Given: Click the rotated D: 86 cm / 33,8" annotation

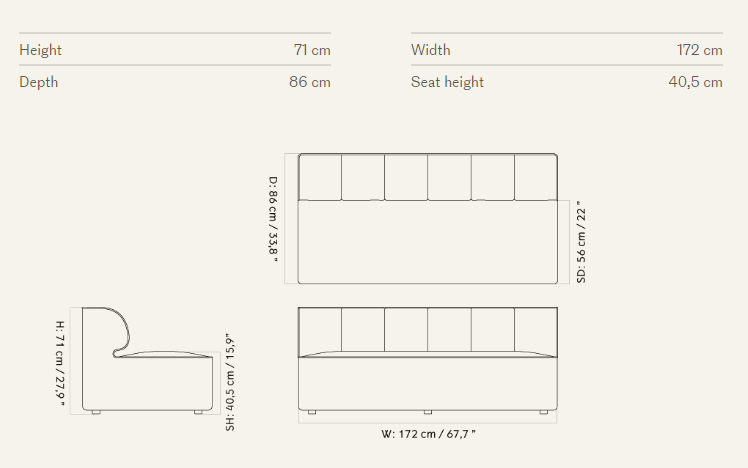Looking at the screenshot, I should click(x=273, y=219).
